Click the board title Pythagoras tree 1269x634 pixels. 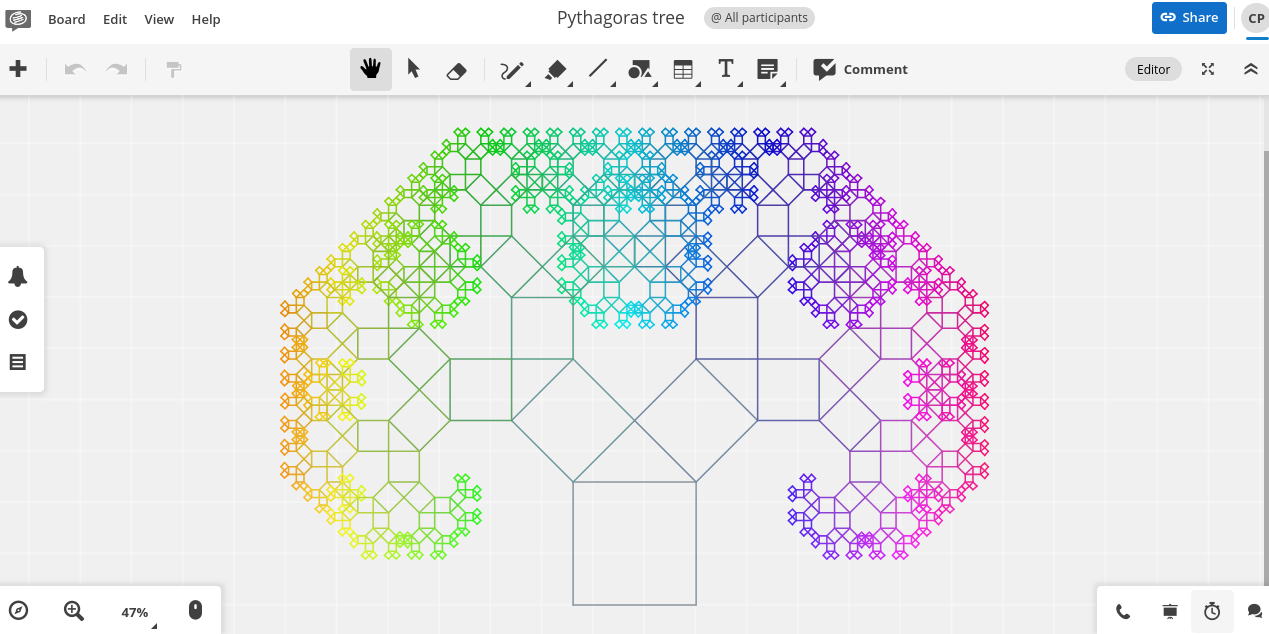point(621,18)
